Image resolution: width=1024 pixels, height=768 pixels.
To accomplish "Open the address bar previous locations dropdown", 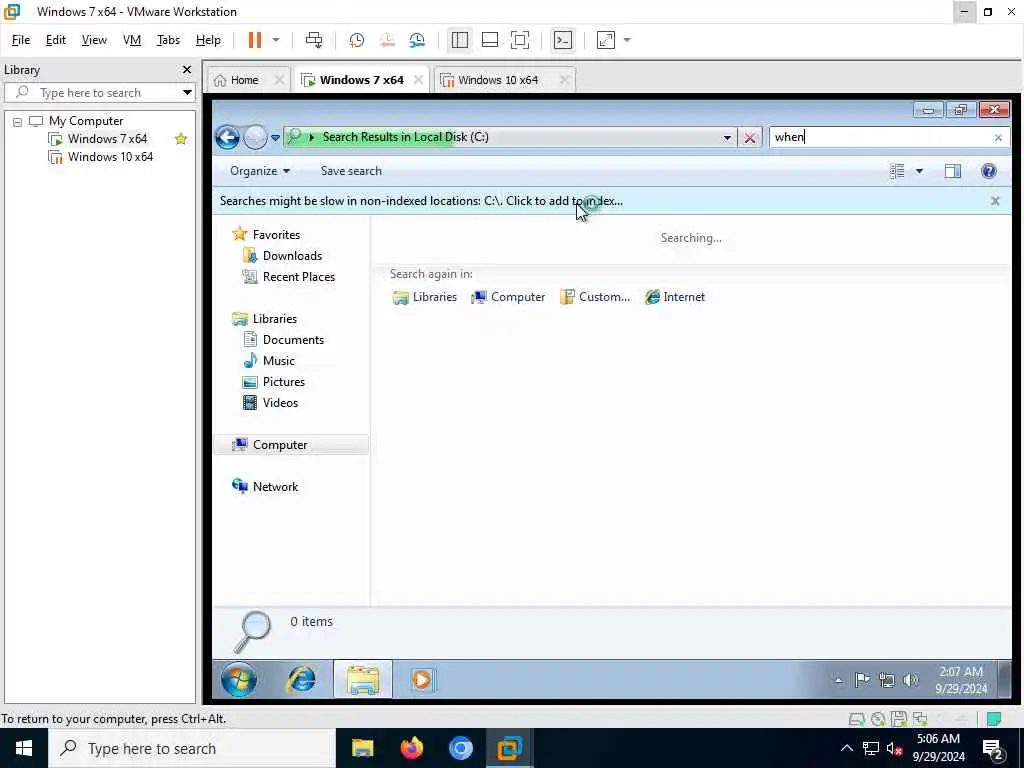I will pos(727,138).
